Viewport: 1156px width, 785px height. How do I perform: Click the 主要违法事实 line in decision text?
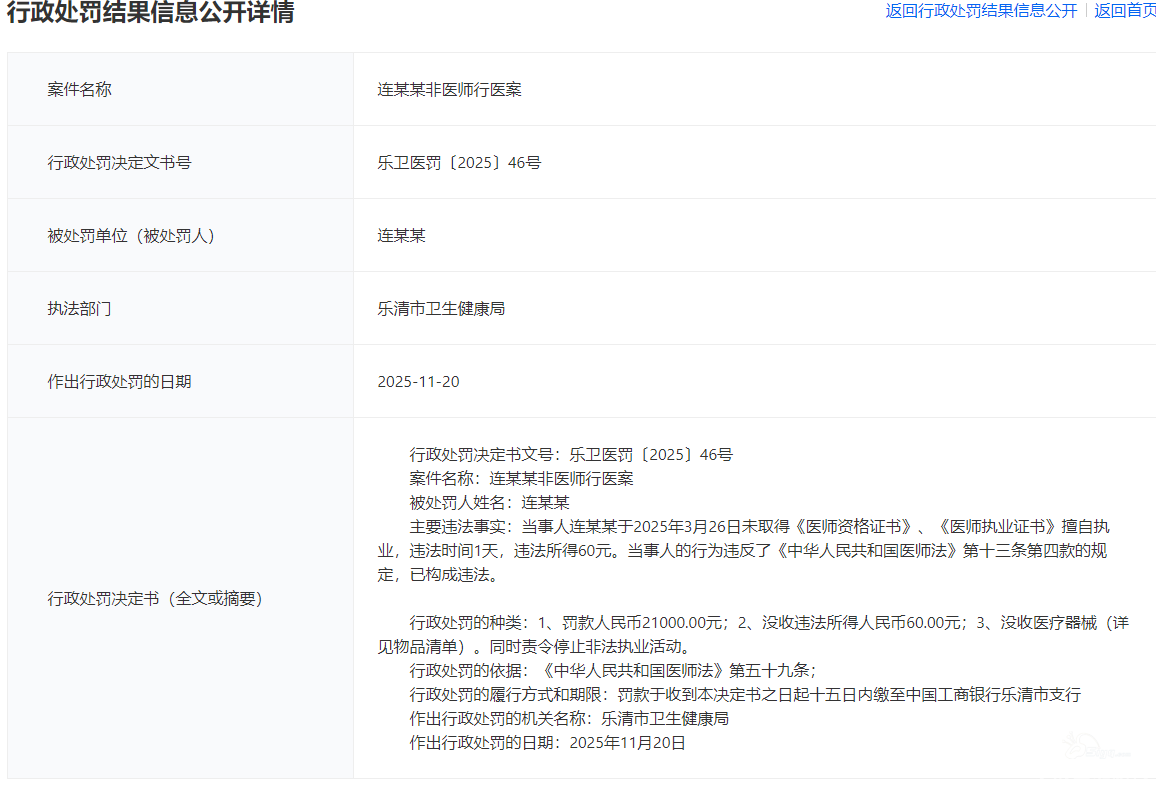click(x=758, y=526)
